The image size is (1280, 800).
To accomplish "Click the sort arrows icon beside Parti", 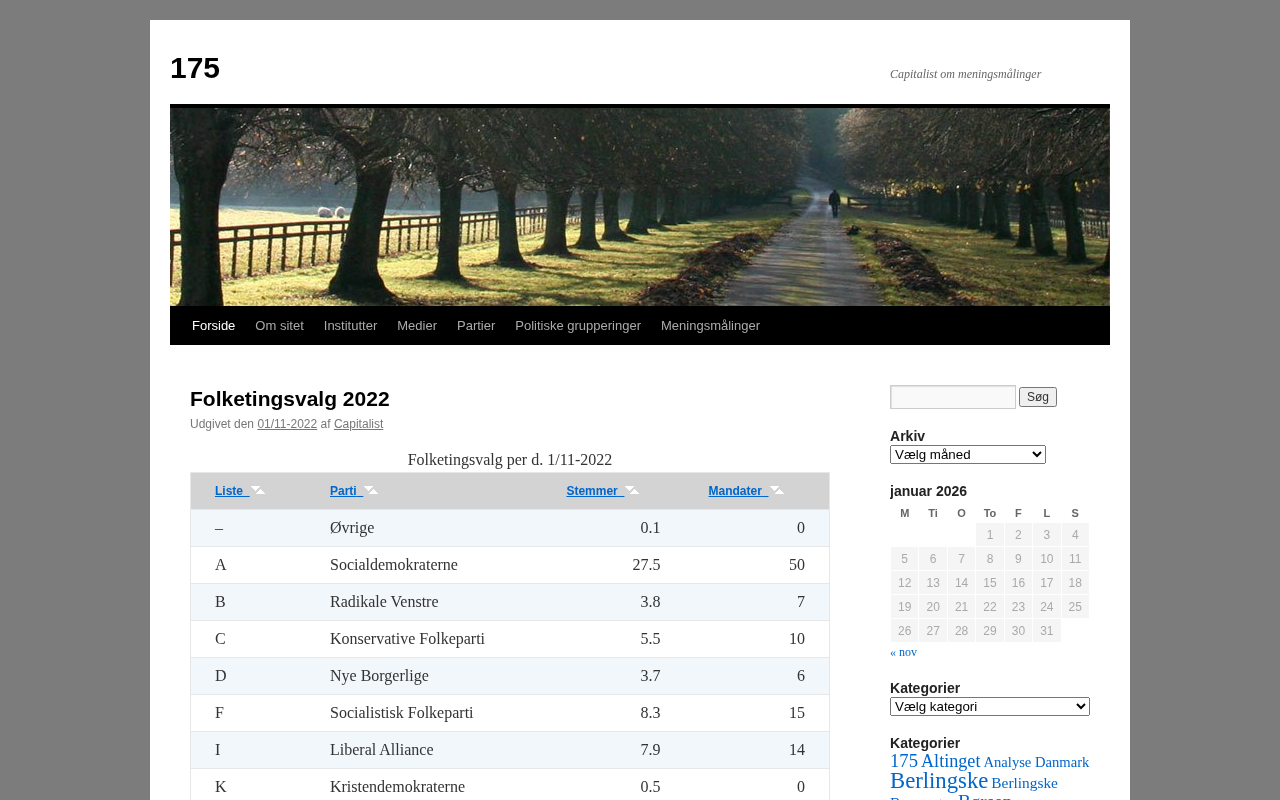I will coord(371,491).
